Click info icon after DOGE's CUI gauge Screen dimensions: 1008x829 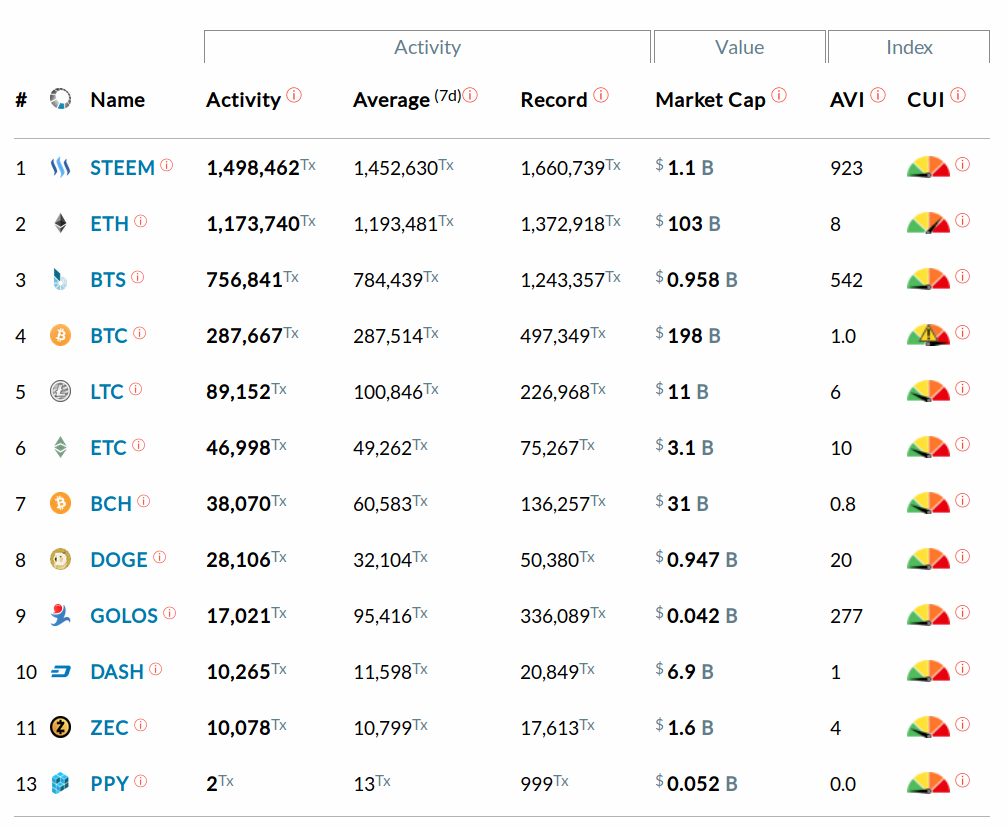click(x=962, y=557)
